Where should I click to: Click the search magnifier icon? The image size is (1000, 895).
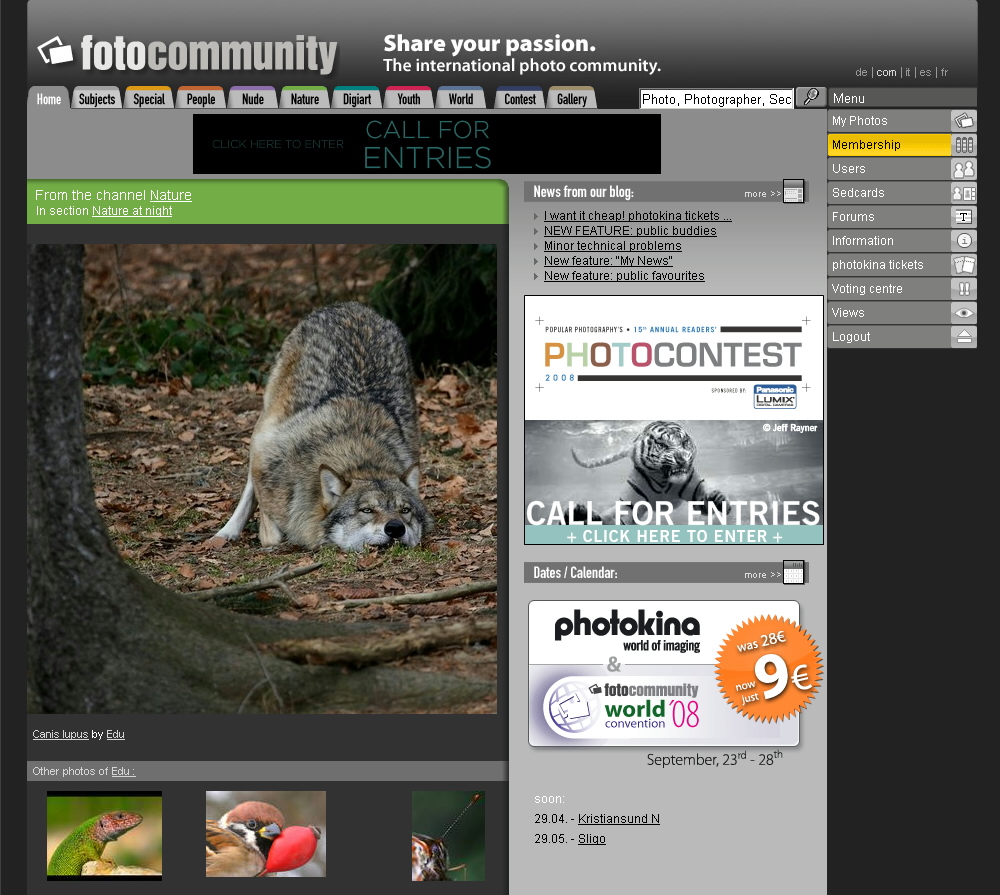811,98
